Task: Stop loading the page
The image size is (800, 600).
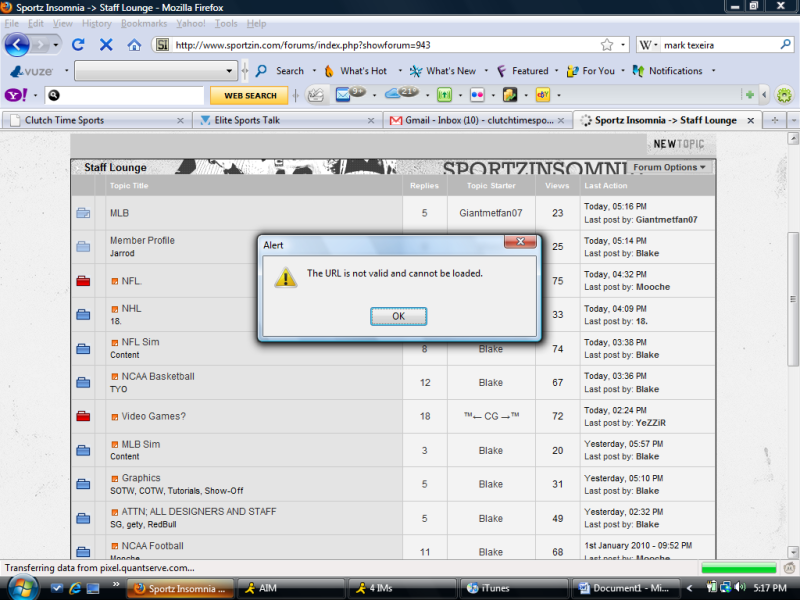Action: [106, 45]
